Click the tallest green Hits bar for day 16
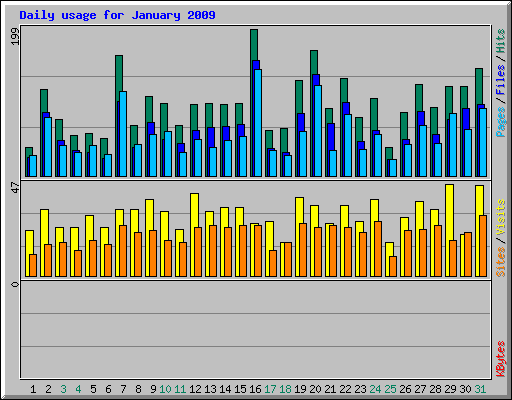This screenshot has width=512, height=400. pyautogui.click(x=254, y=45)
